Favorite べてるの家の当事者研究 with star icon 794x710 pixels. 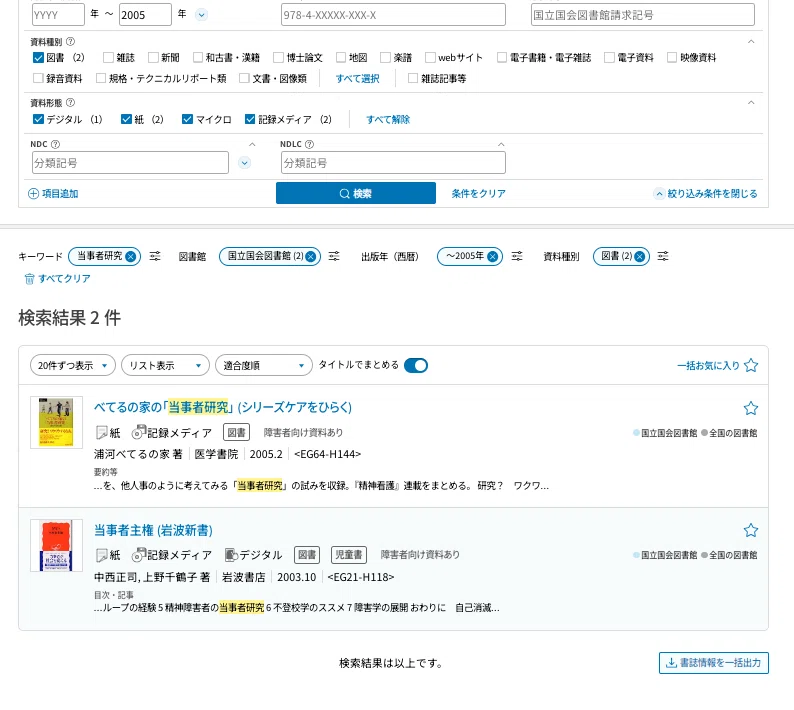[x=750, y=408]
